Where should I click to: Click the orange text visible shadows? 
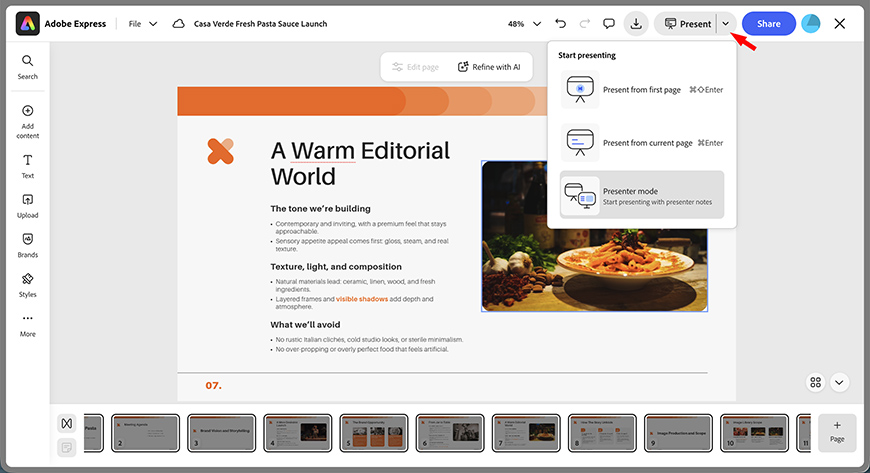click(362, 299)
